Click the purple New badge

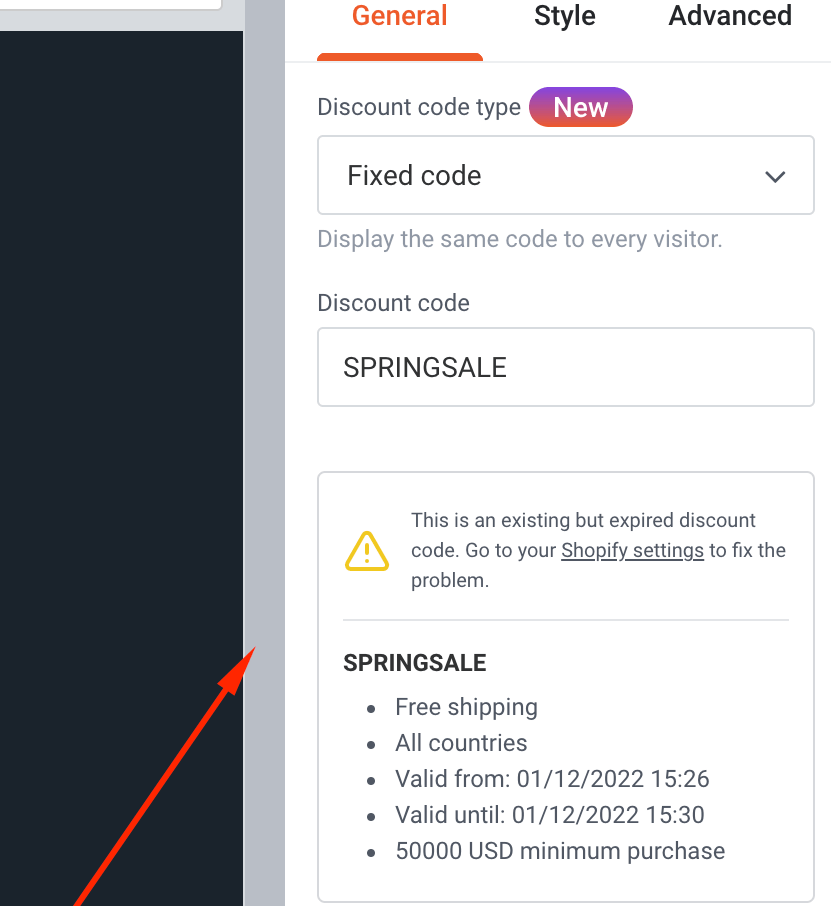coord(581,107)
